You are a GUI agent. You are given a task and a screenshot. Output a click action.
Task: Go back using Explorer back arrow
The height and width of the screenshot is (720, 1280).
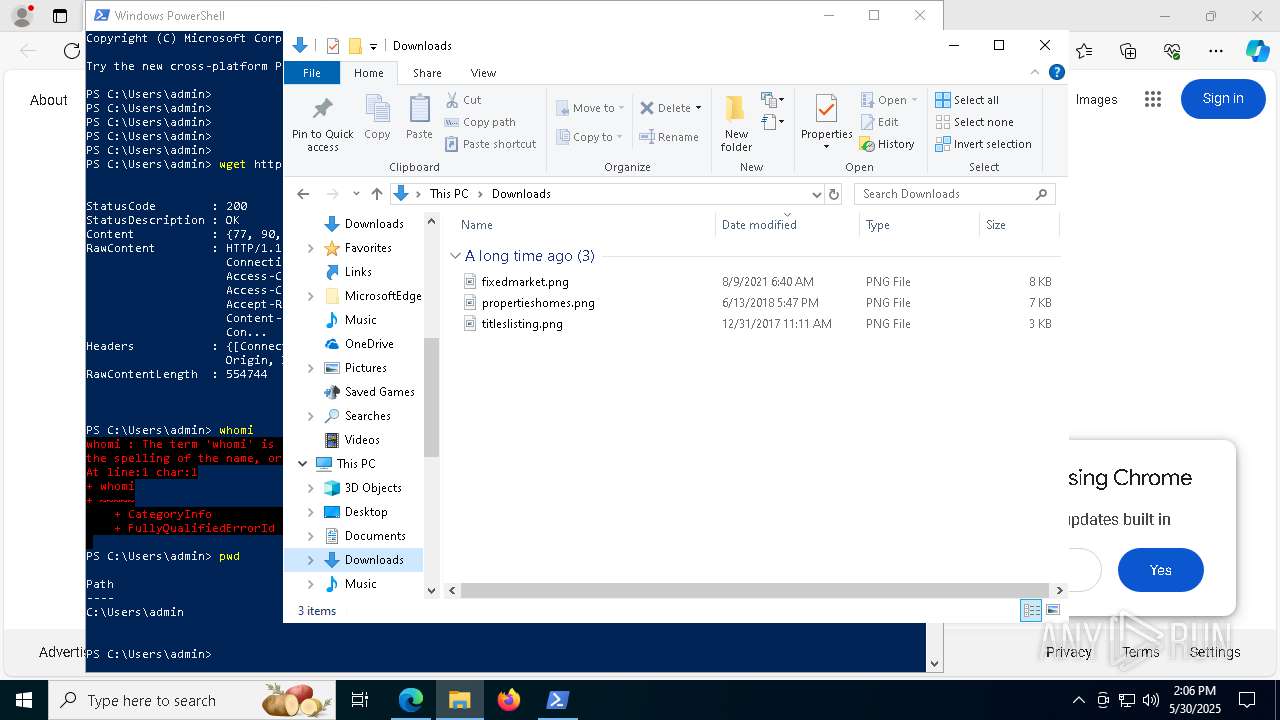(304, 194)
